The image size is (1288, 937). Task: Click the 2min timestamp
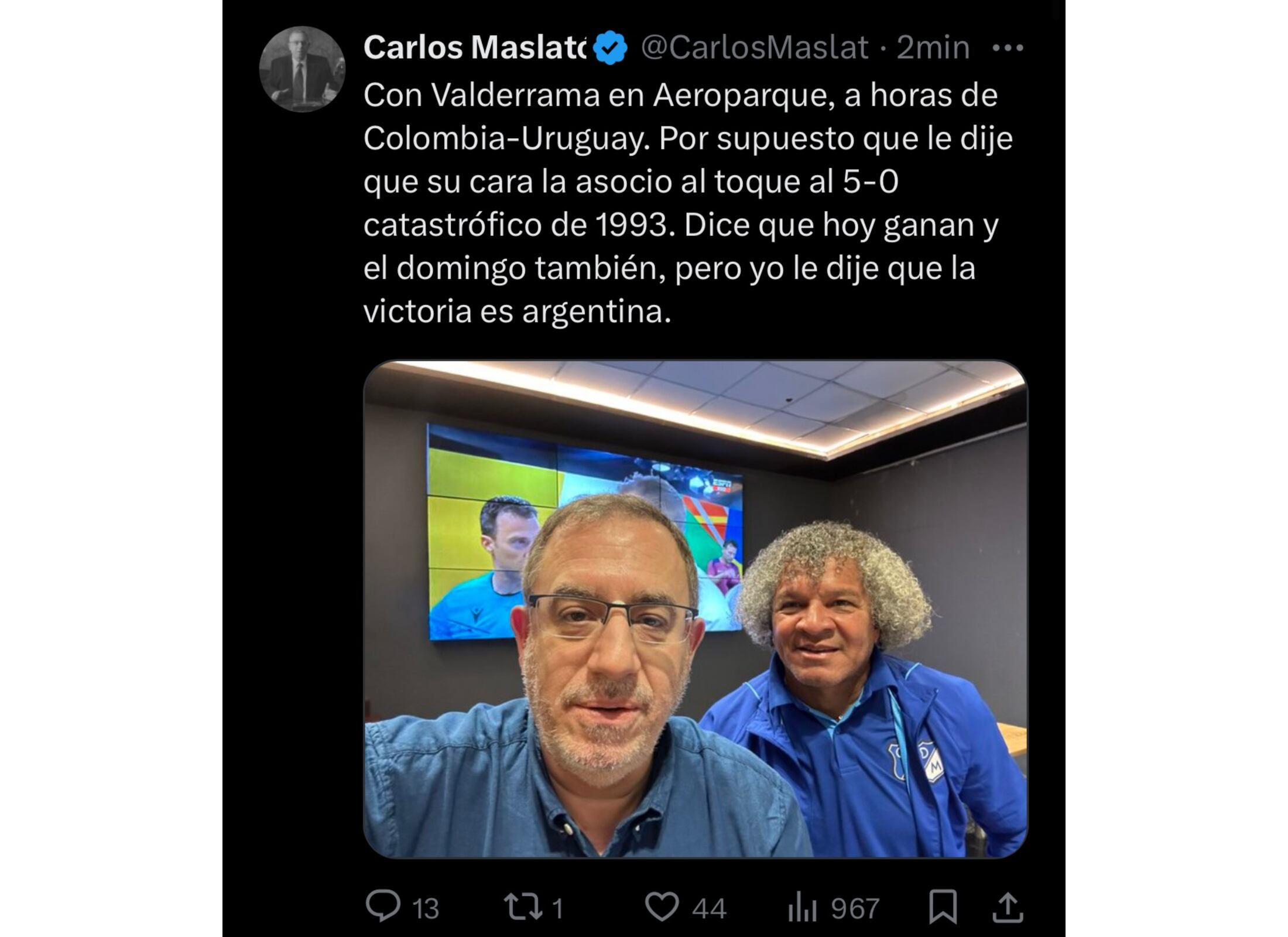933,47
